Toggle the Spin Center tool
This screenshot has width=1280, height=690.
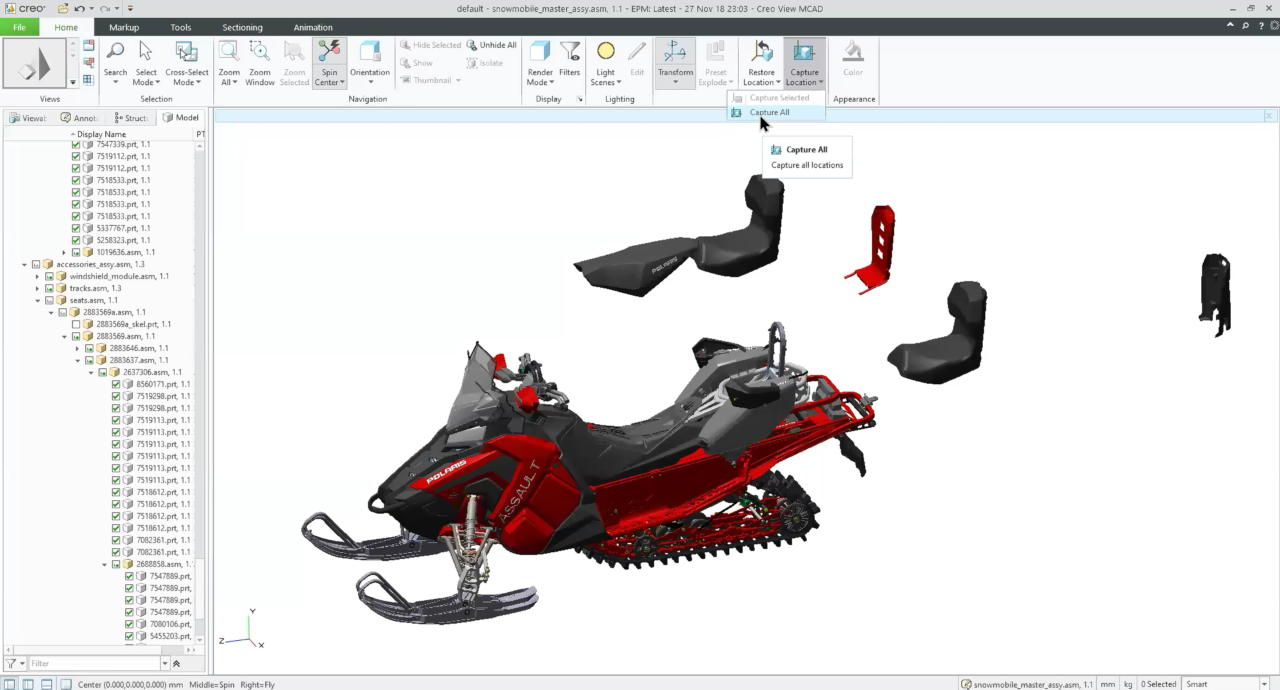click(328, 62)
